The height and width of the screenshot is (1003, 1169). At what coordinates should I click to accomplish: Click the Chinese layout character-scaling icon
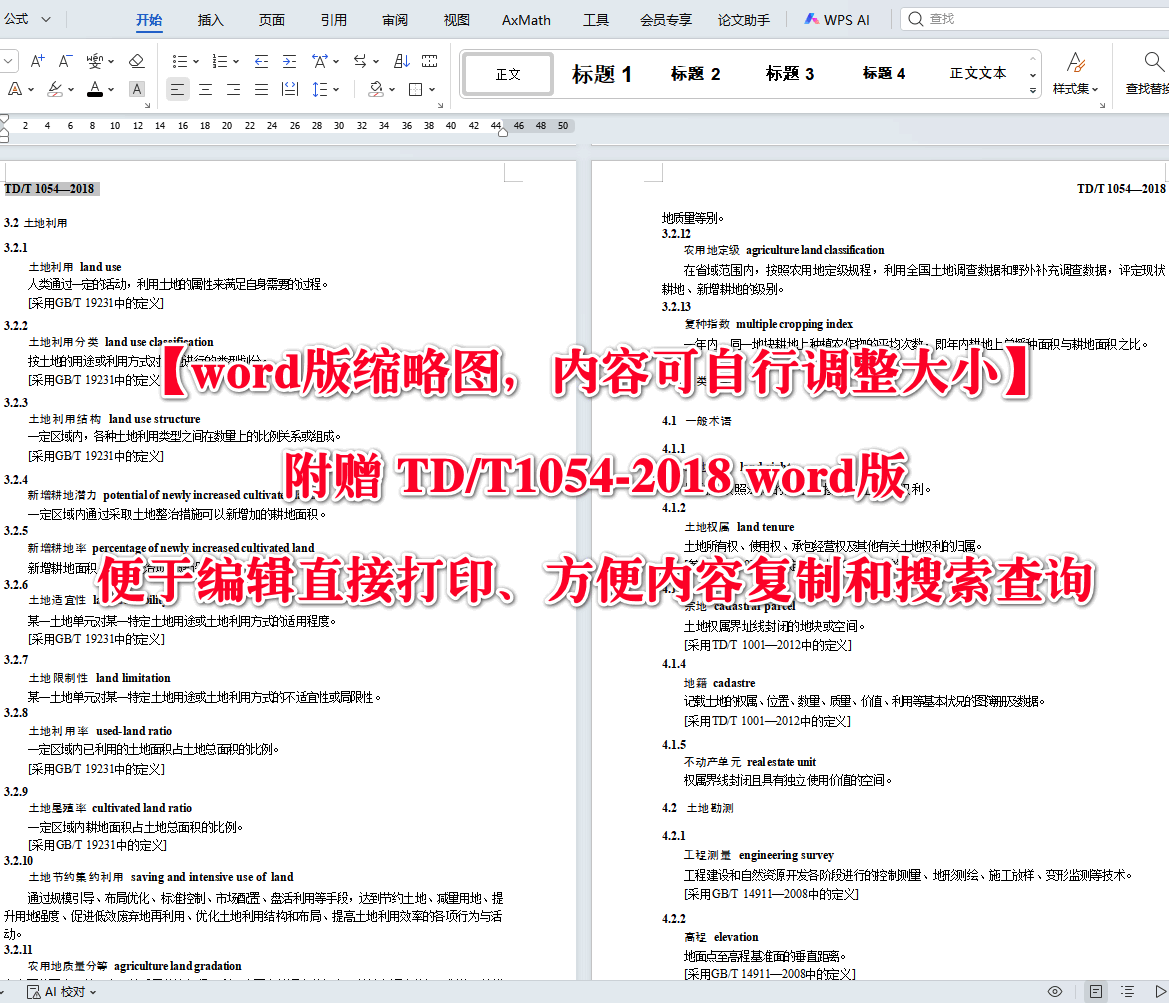point(320,61)
